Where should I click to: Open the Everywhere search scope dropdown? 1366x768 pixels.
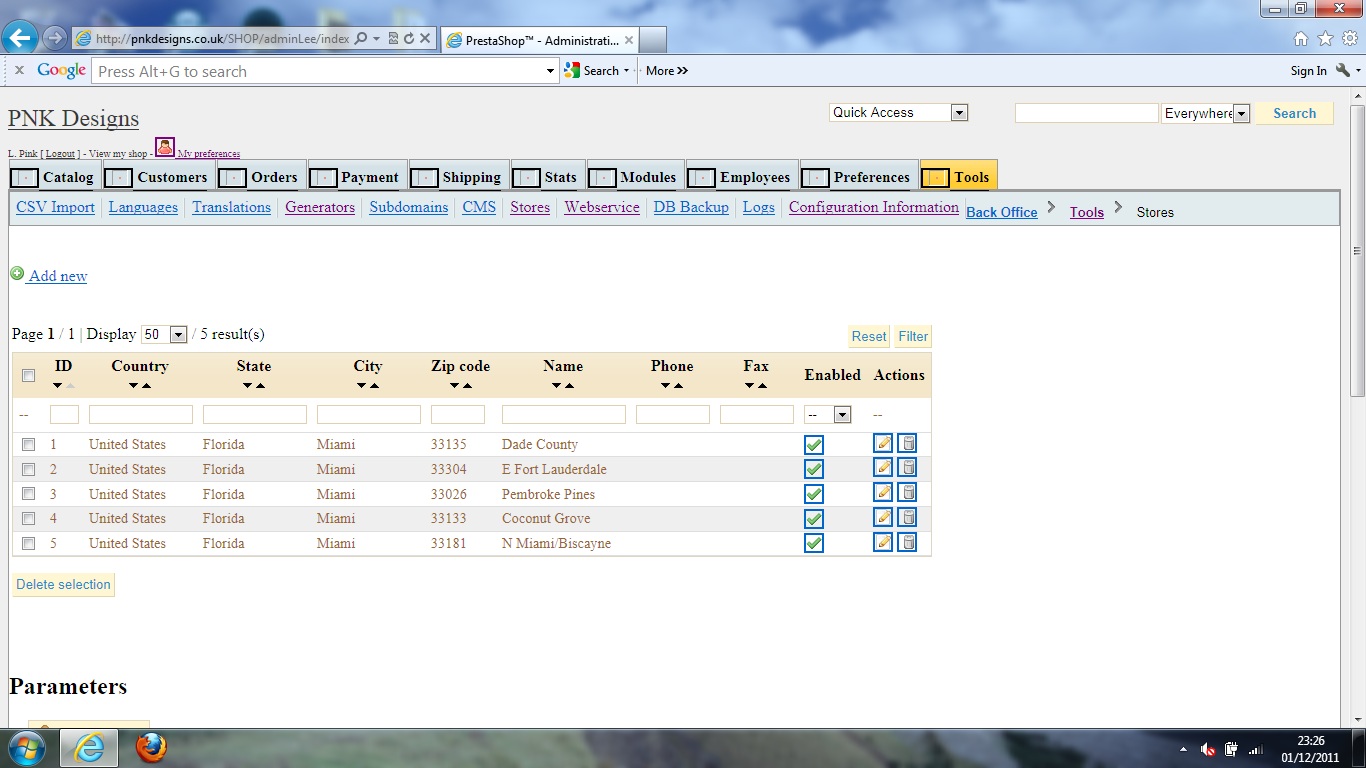point(1206,114)
